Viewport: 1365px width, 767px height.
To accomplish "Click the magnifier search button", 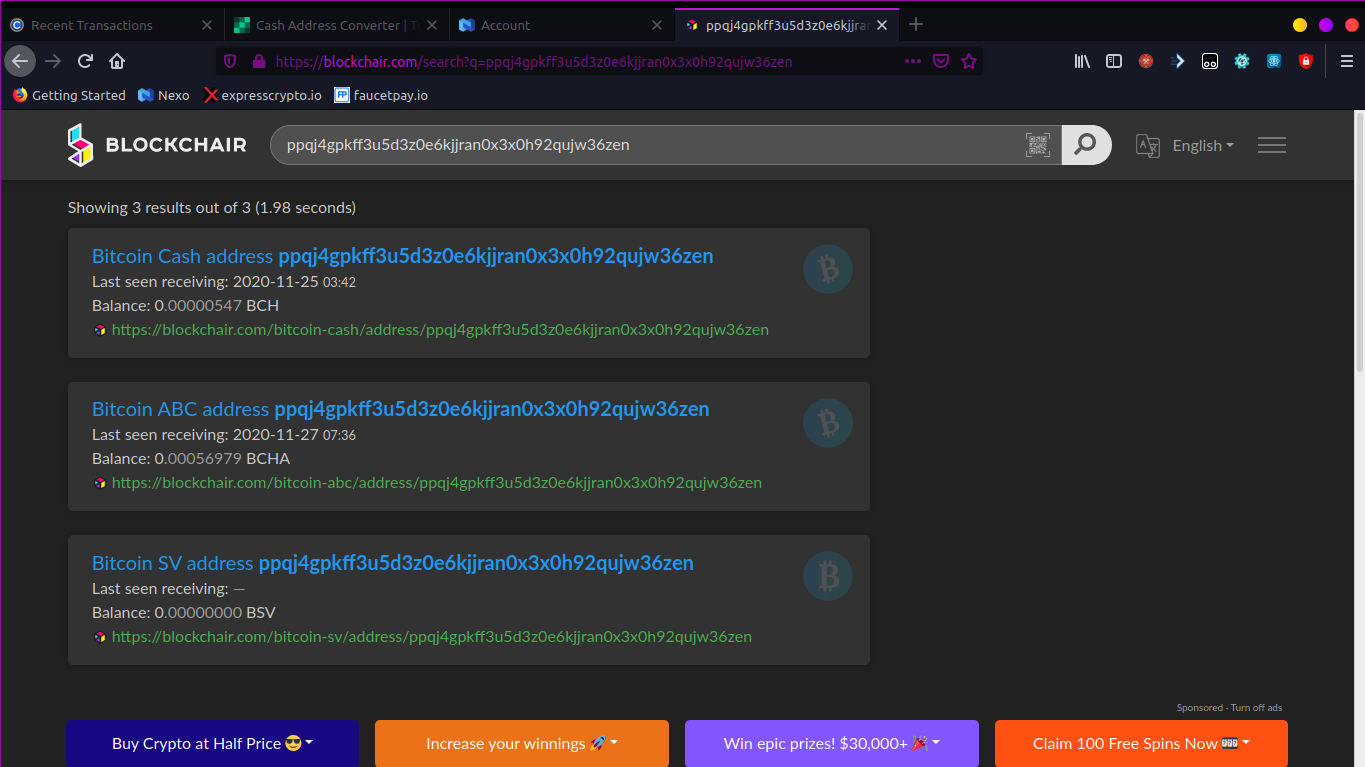I will click(1086, 145).
